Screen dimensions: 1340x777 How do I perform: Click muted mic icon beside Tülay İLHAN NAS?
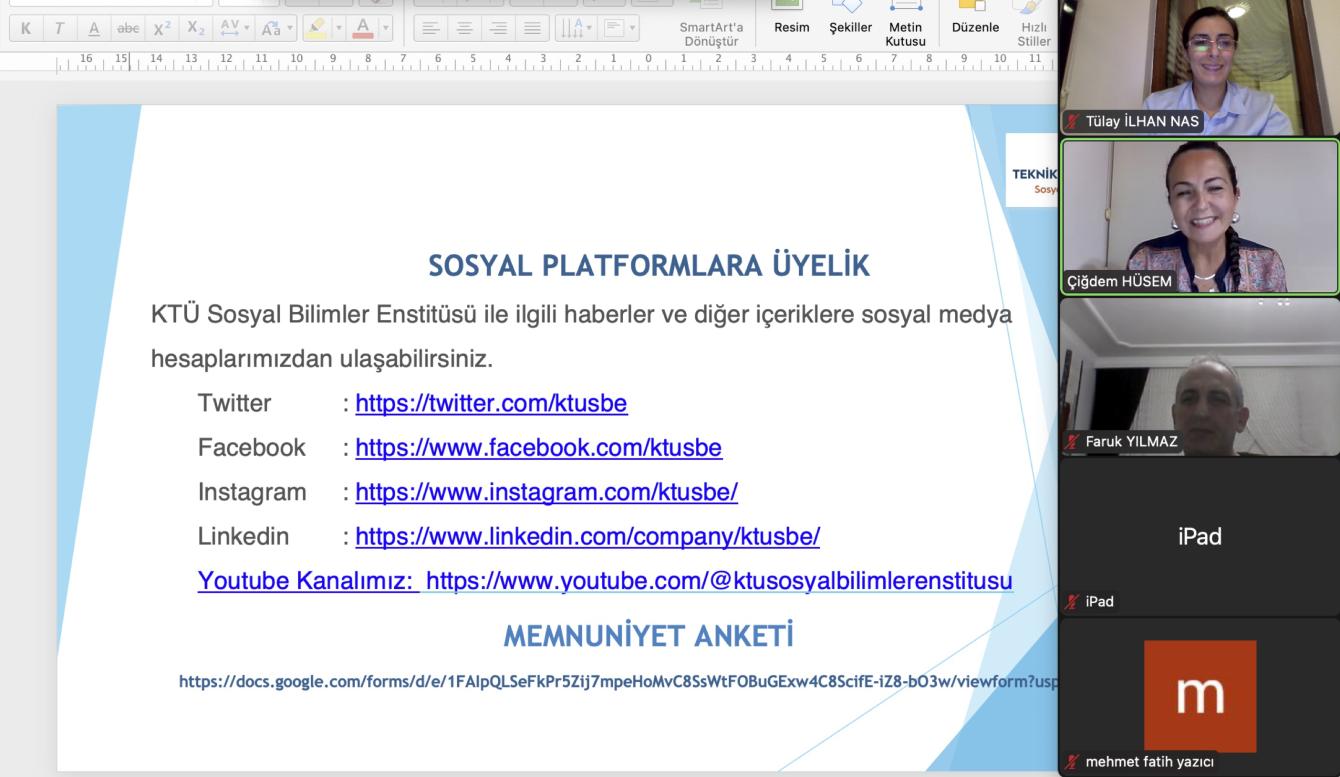1071,122
